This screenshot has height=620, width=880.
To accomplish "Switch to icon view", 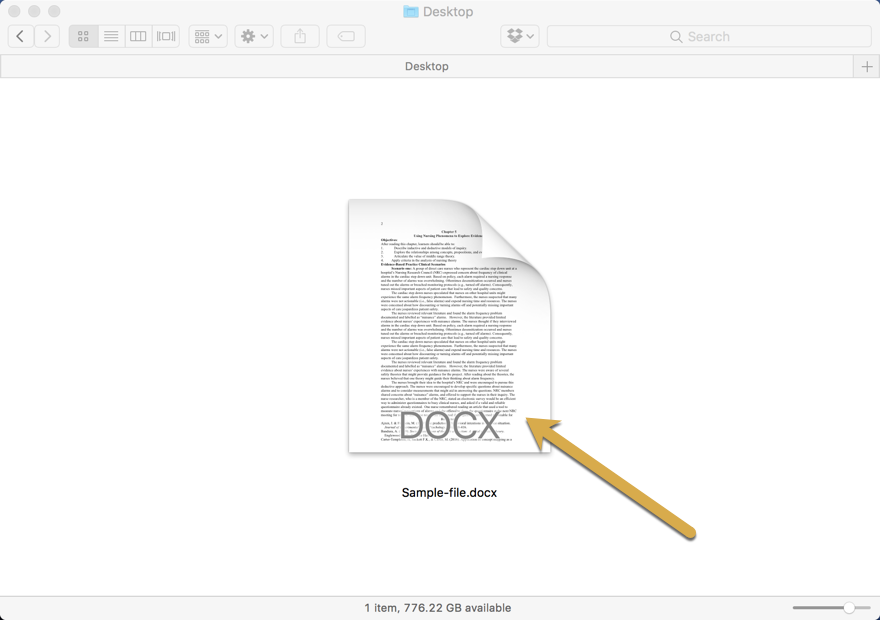I will click(83, 36).
